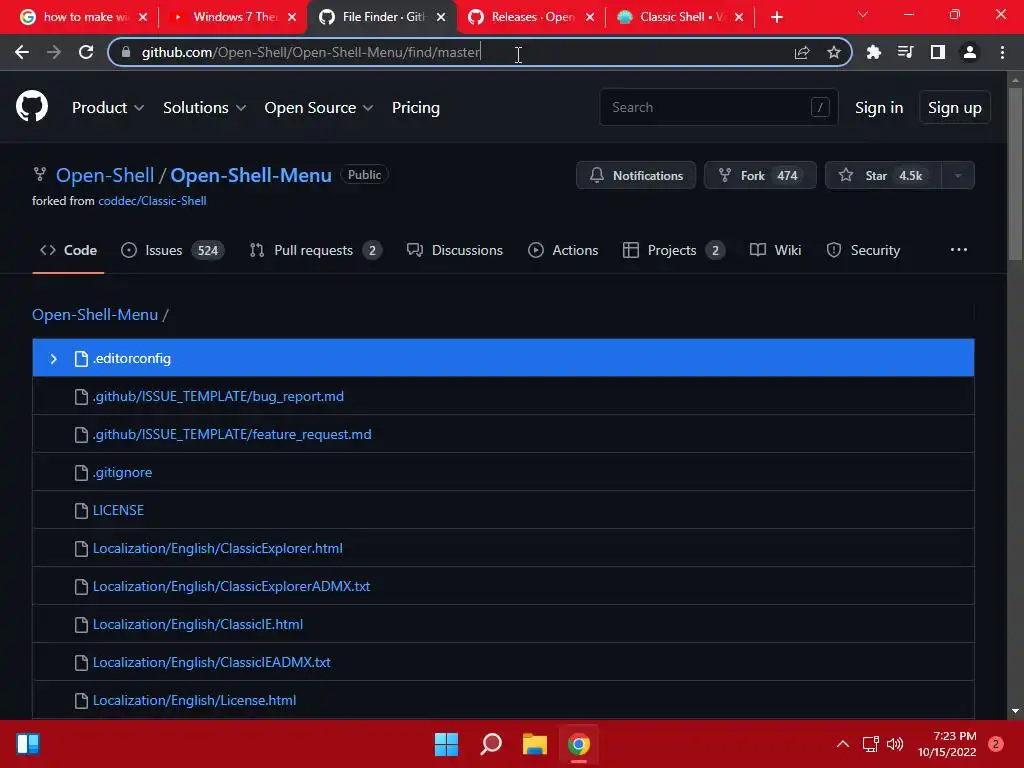Open the Projects tab
1024x768 pixels.
click(674, 250)
